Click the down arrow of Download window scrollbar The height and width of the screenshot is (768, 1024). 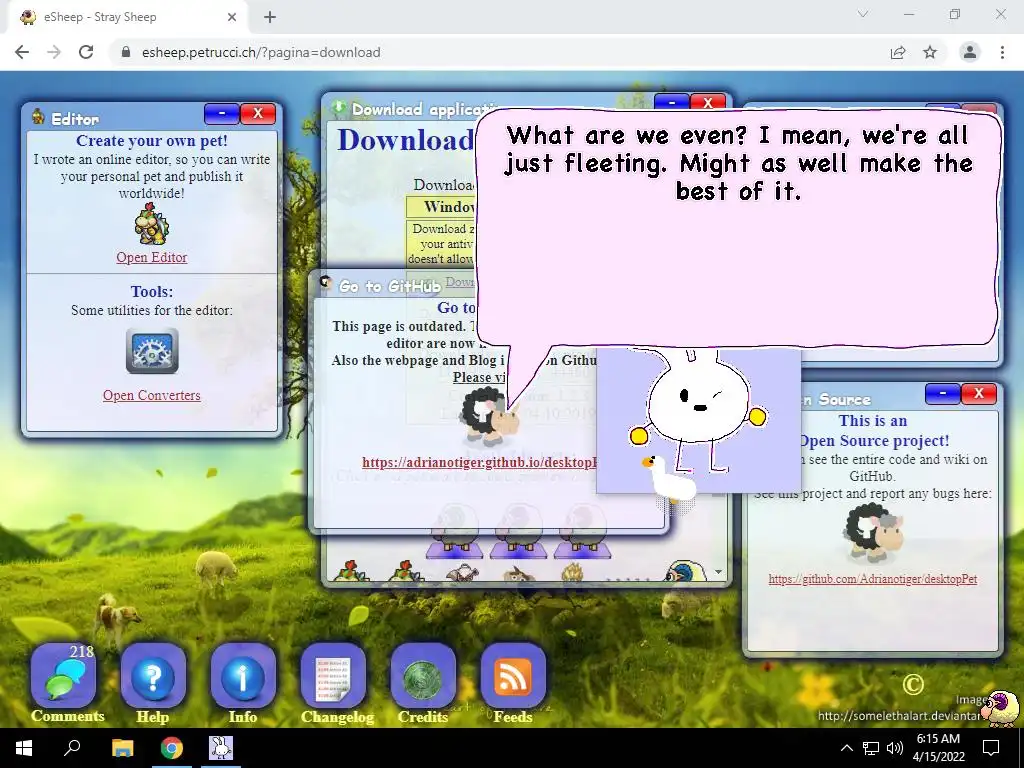coord(718,572)
